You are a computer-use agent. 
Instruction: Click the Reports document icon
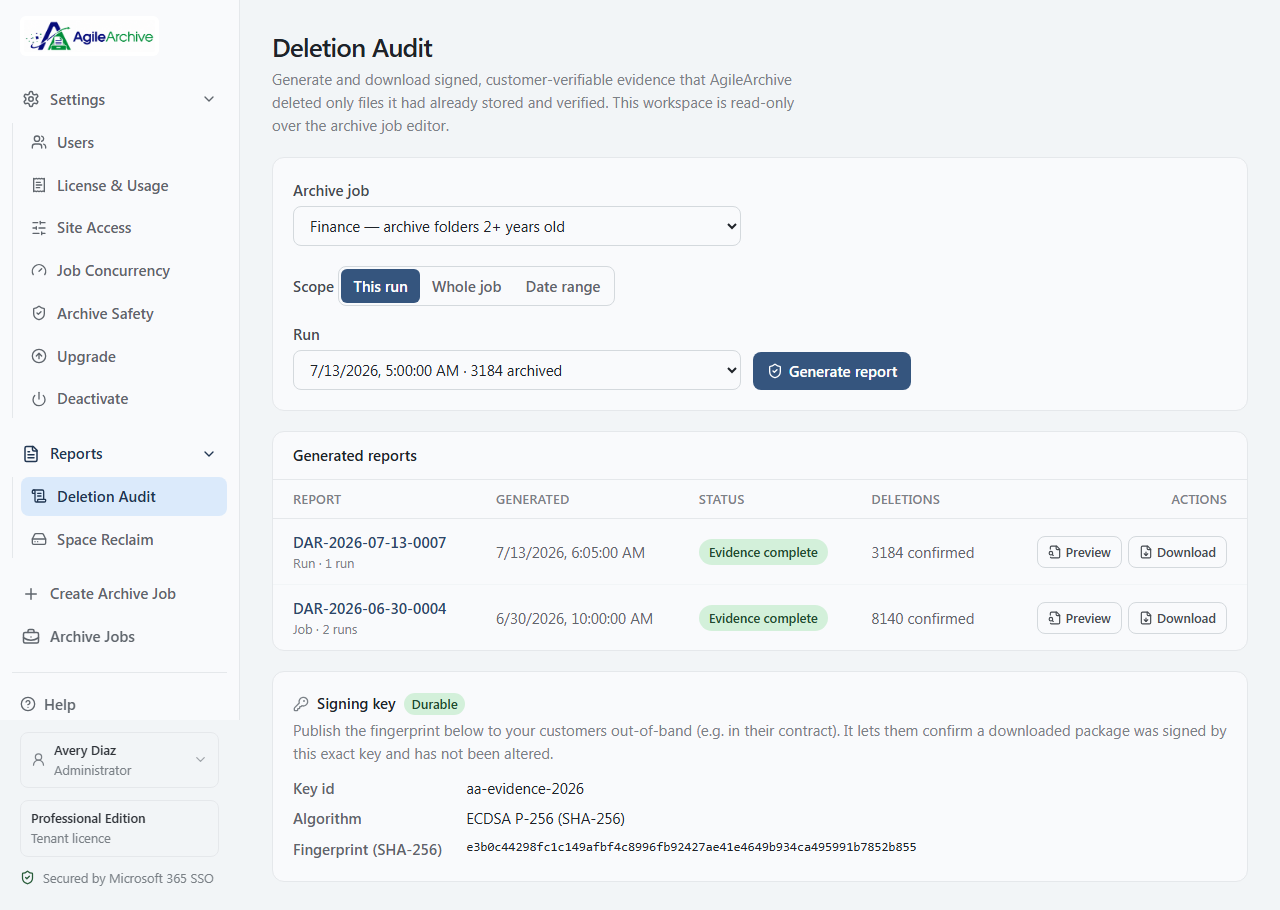pyautogui.click(x=31, y=454)
